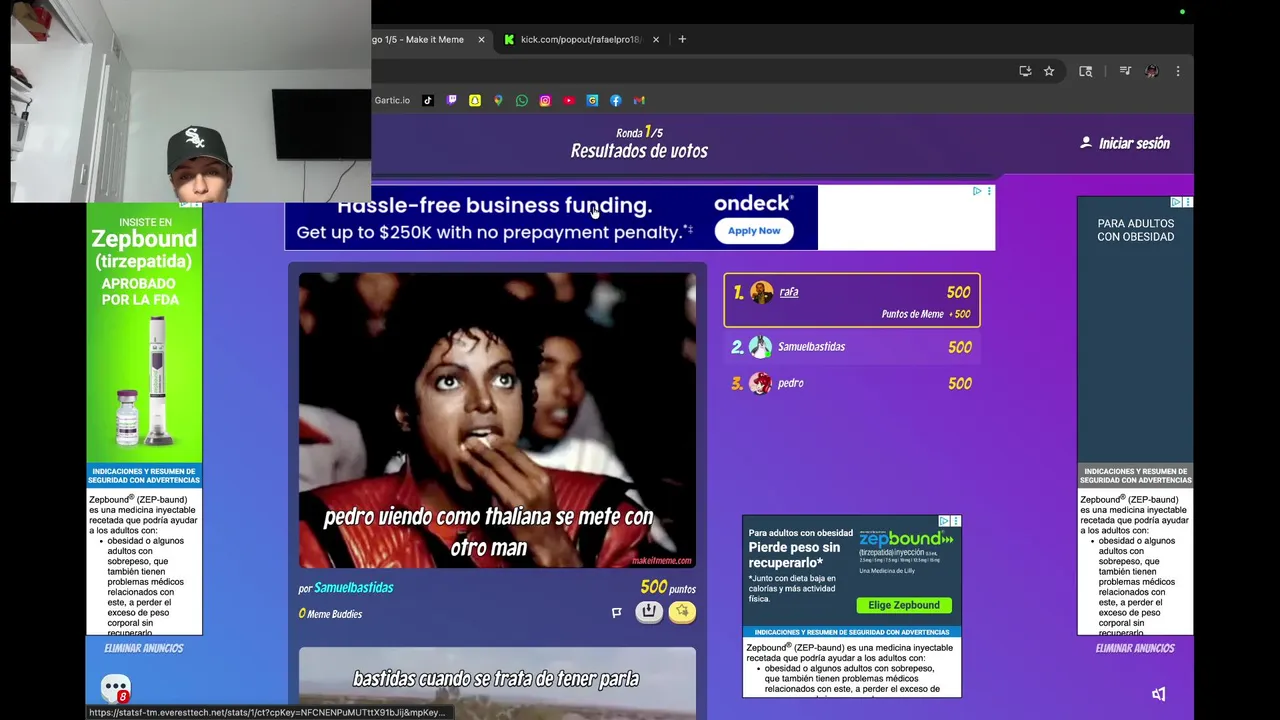Open the Chrome profile avatar

(1152, 71)
